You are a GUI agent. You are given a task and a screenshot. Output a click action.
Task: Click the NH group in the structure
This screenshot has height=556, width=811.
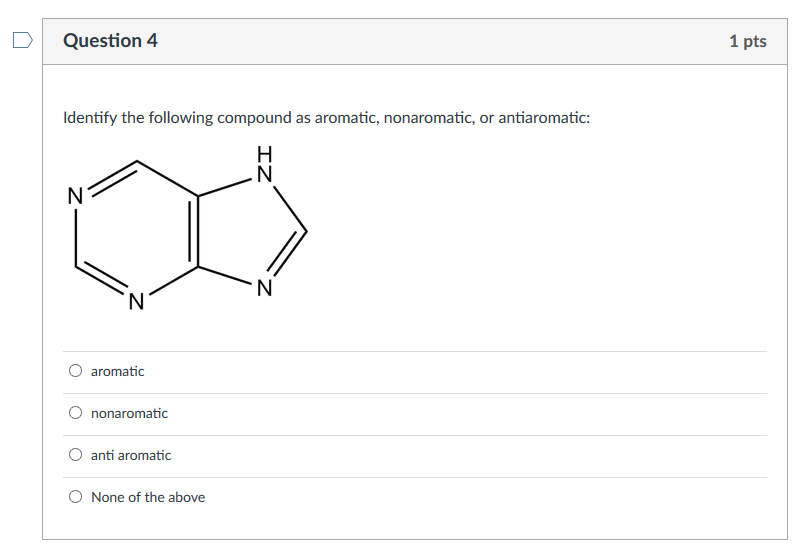(x=265, y=164)
